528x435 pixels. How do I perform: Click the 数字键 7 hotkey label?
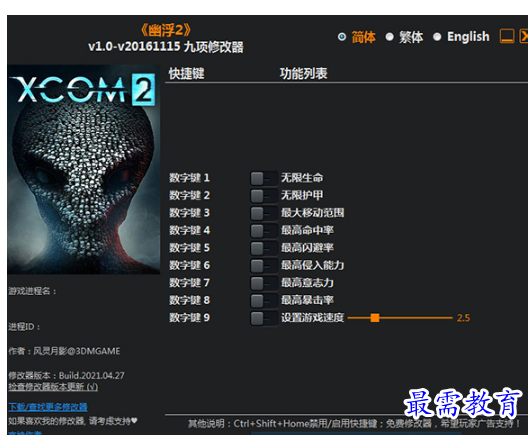click(190, 283)
